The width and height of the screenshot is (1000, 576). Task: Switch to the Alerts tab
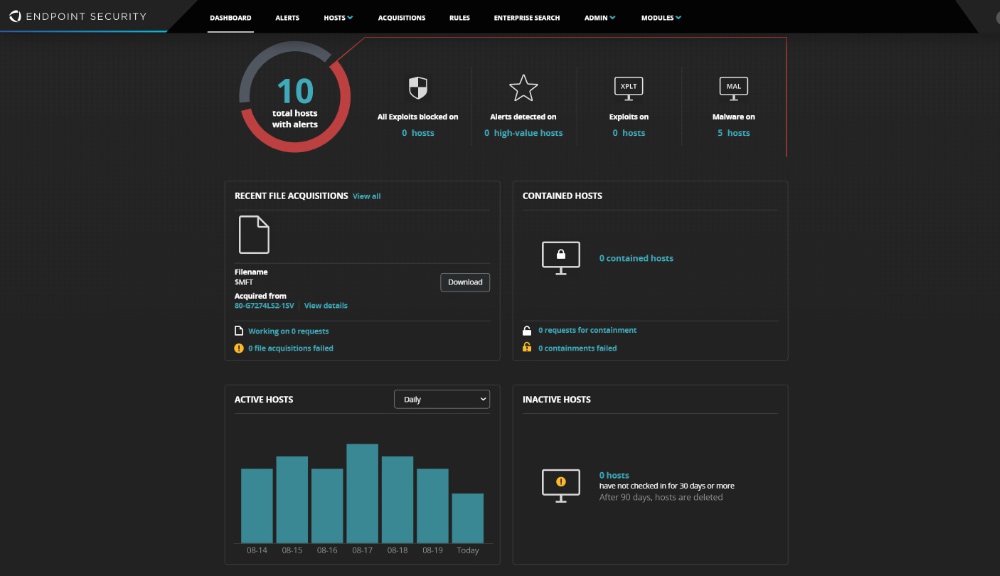click(x=287, y=17)
